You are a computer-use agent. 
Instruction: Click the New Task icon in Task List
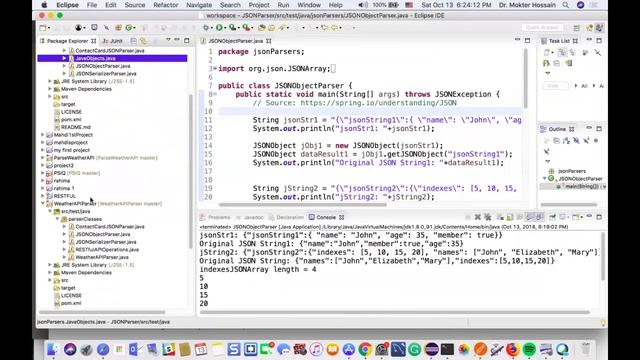point(547,53)
